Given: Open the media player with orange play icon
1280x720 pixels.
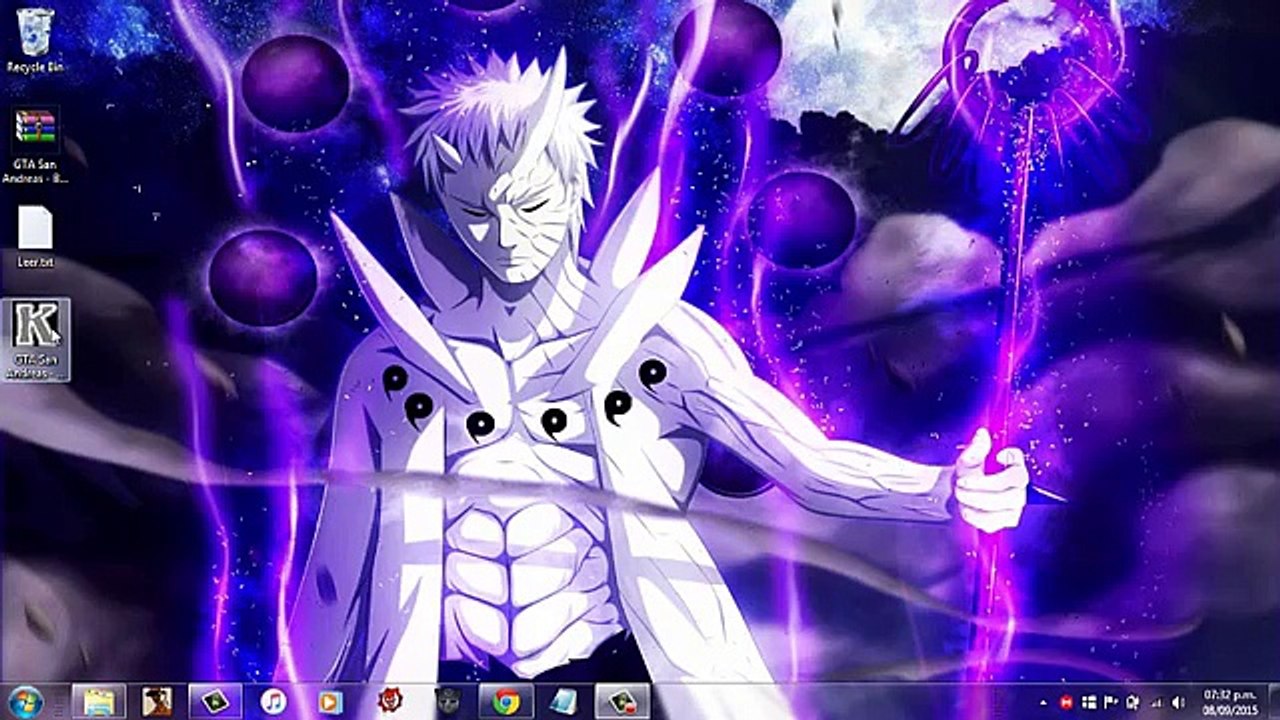Looking at the screenshot, I should tap(330, 702).
